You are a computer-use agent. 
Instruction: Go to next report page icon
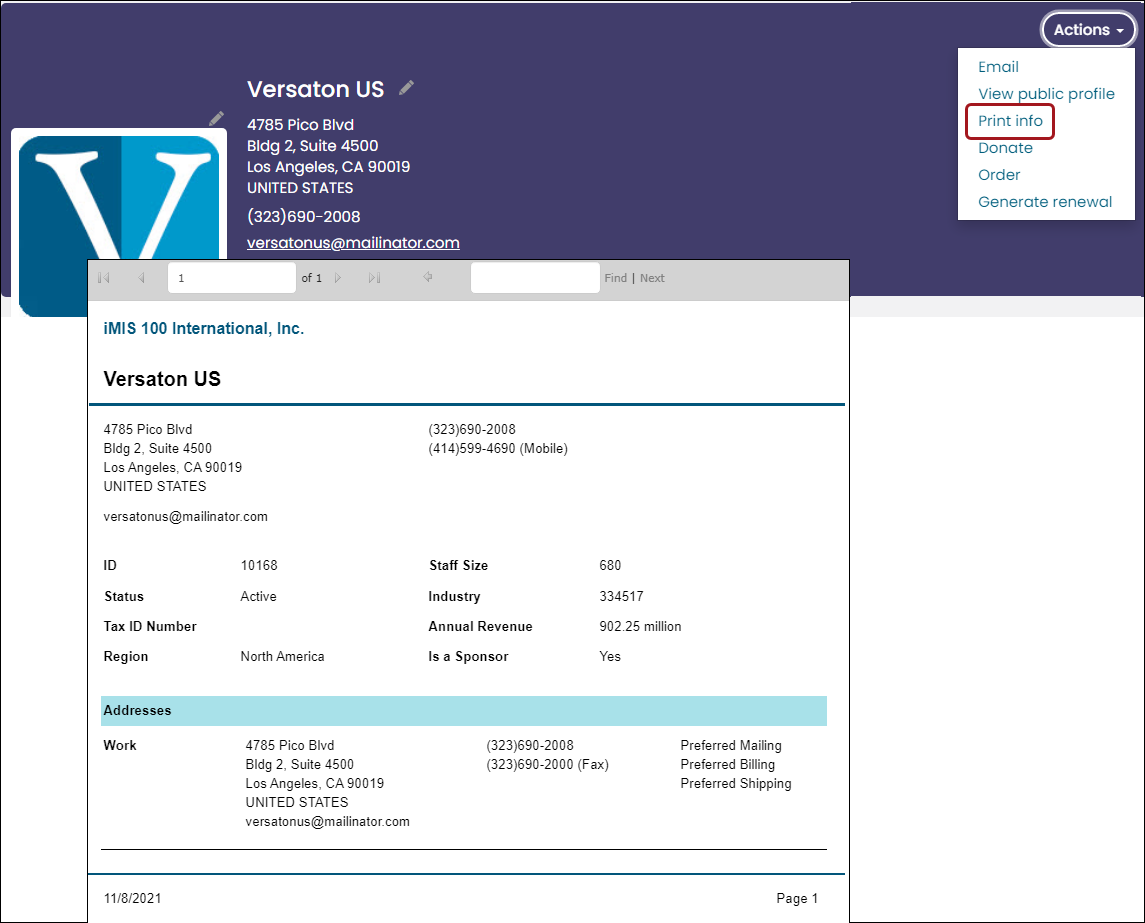click(337, 277)
